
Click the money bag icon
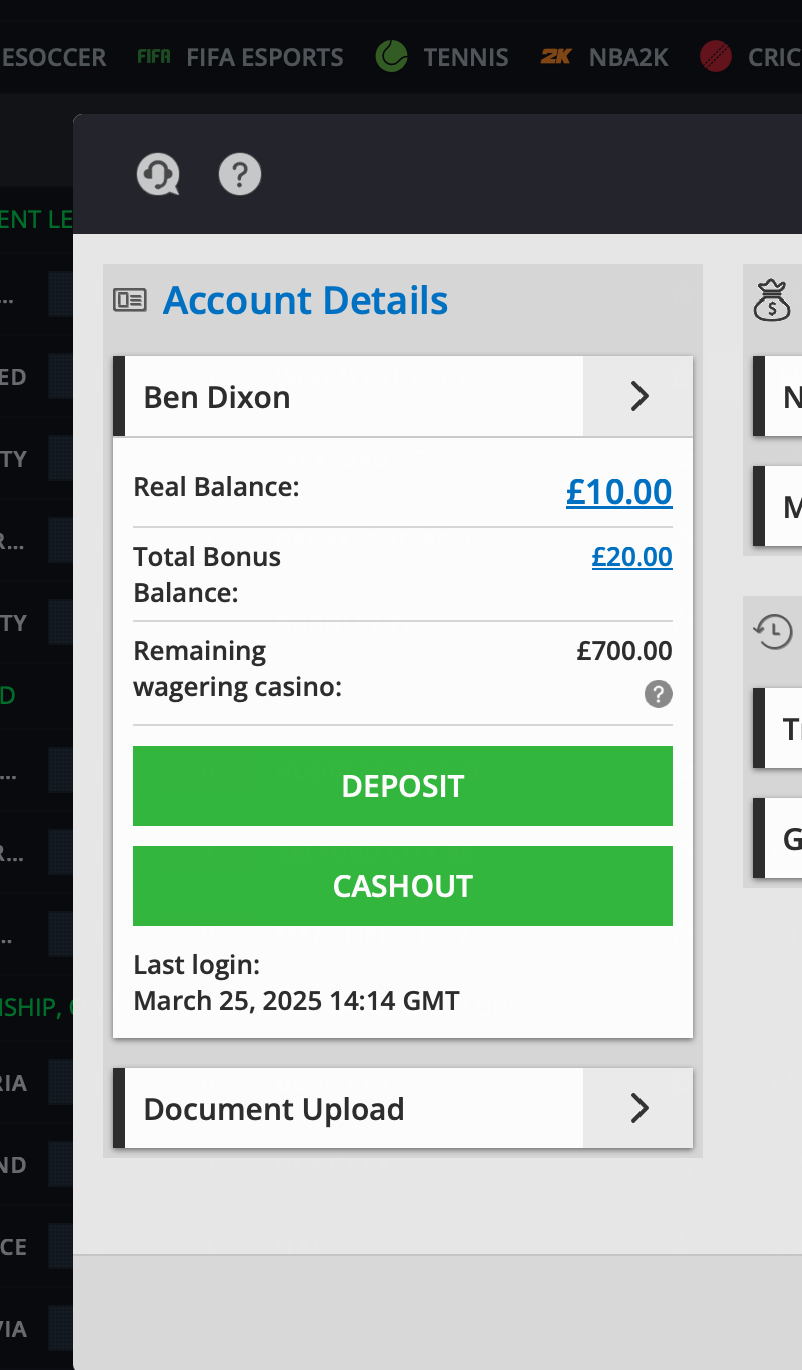click(772, 301)
